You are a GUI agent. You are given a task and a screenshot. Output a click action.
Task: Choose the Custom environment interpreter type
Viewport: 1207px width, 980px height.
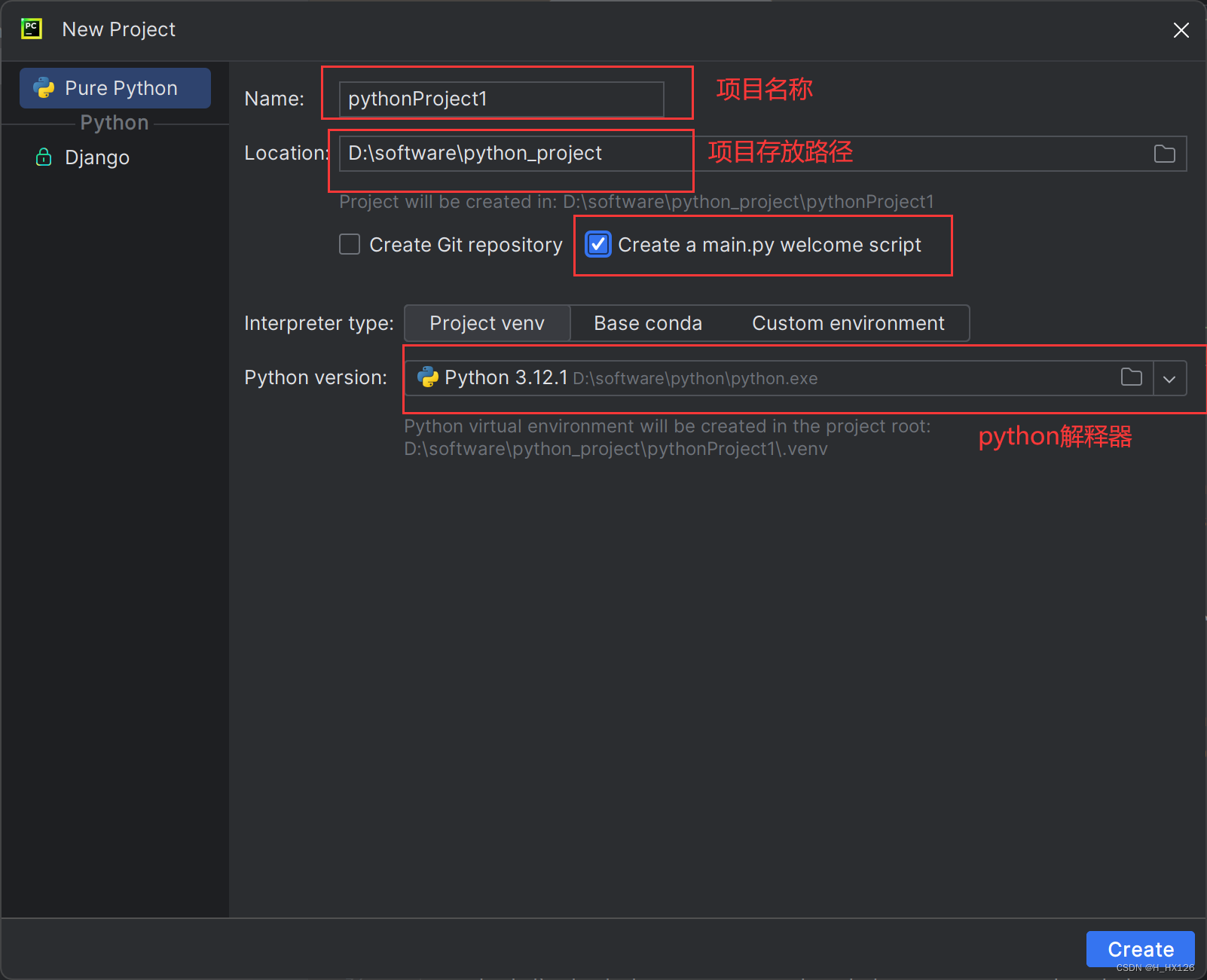tap(848, 323)
